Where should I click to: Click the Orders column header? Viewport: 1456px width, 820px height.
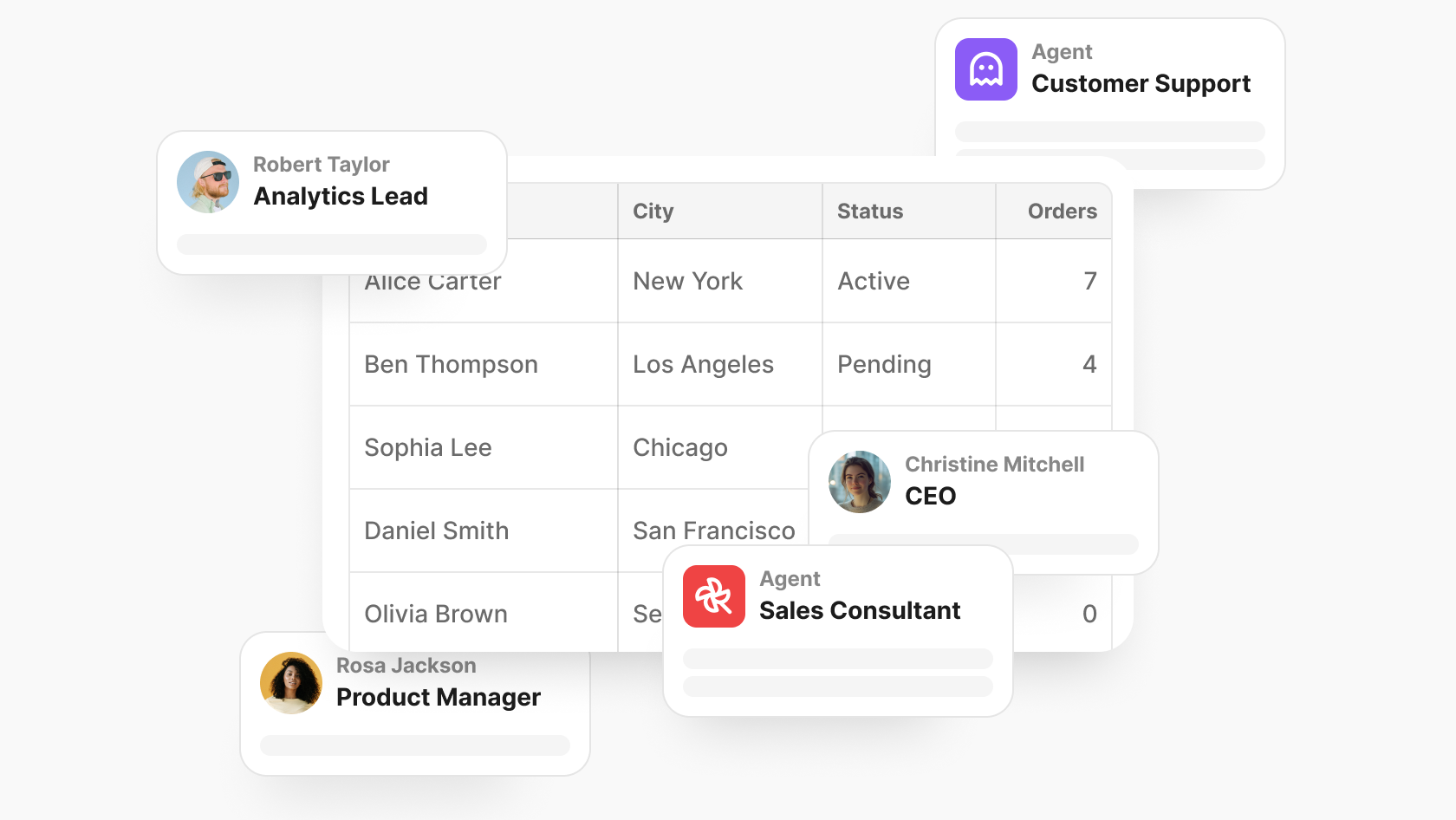tap(1062, 212)
